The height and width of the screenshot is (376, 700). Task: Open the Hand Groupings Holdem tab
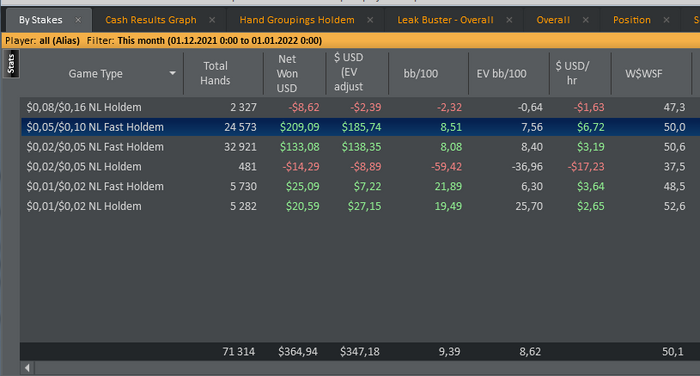click(297, 20)
